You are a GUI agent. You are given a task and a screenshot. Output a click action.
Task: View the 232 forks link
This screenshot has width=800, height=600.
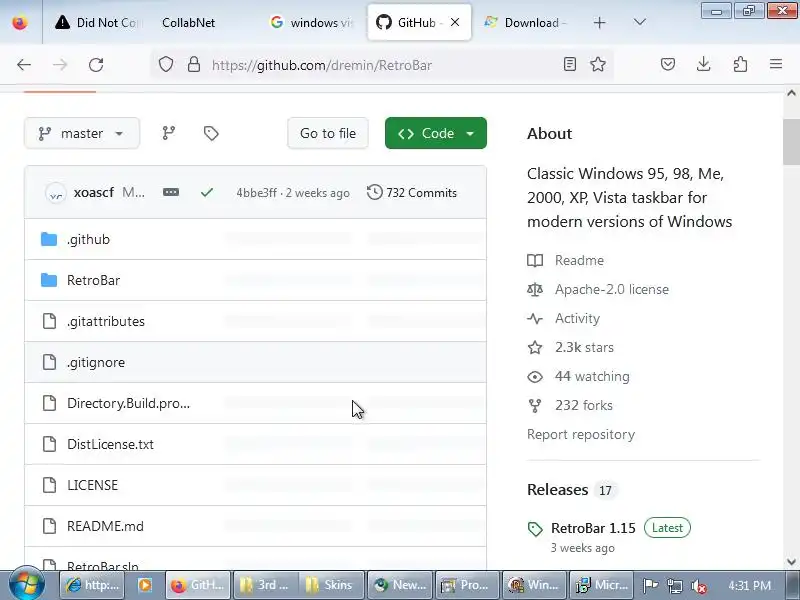(x=584, y=406)
